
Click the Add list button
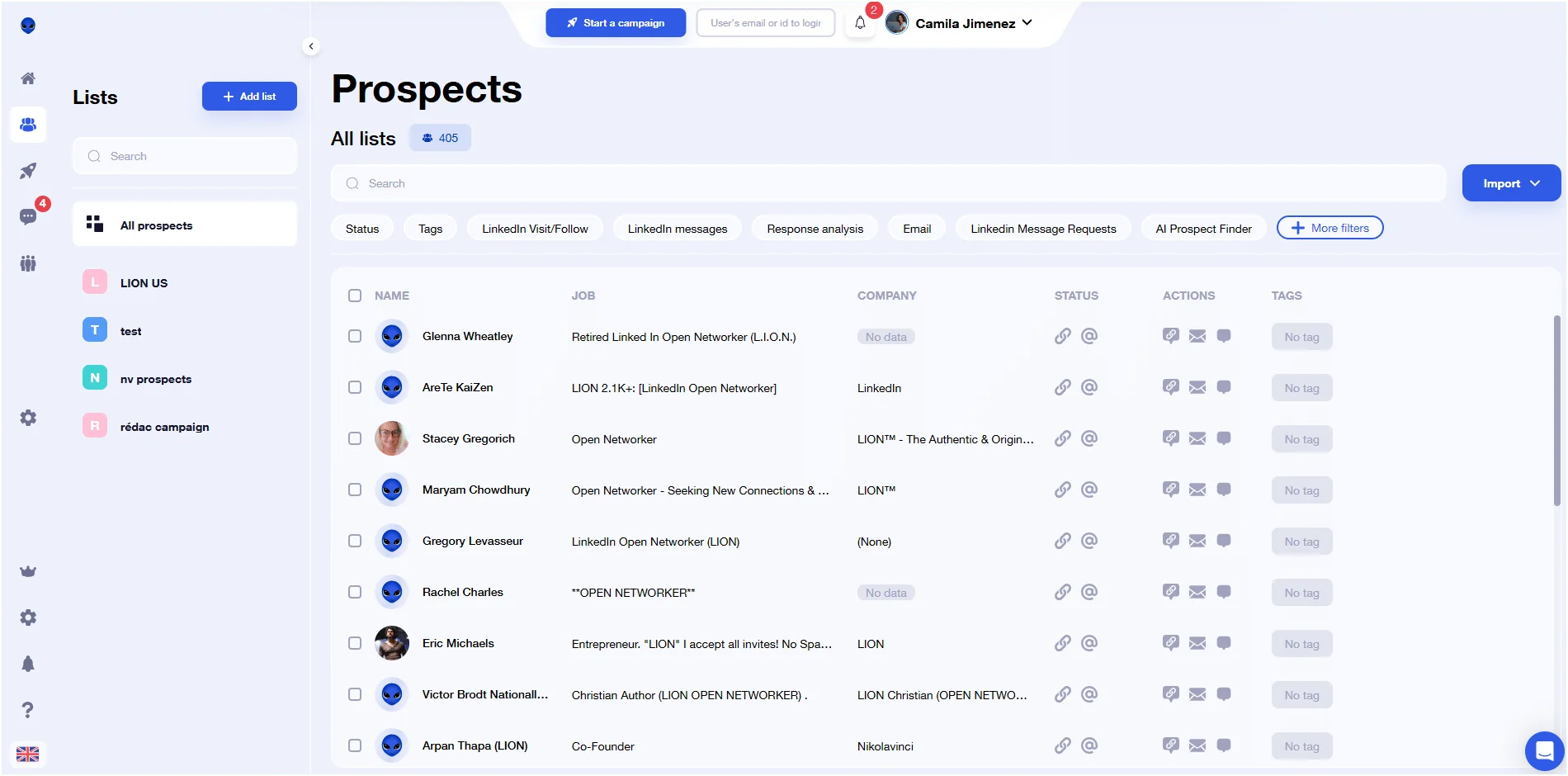pyautogui.click(x=249, y=97)
